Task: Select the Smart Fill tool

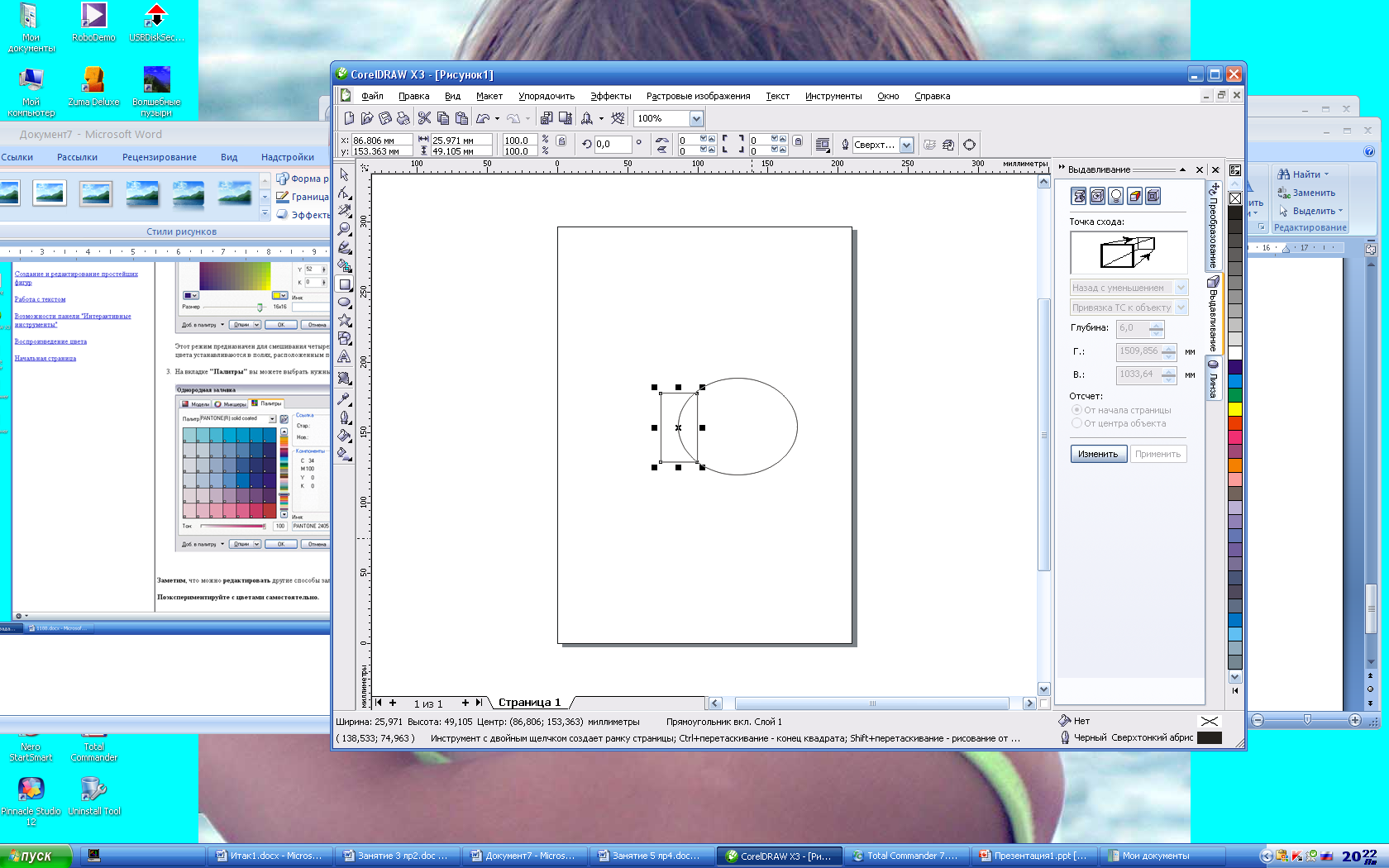Action: pos(345,265)
